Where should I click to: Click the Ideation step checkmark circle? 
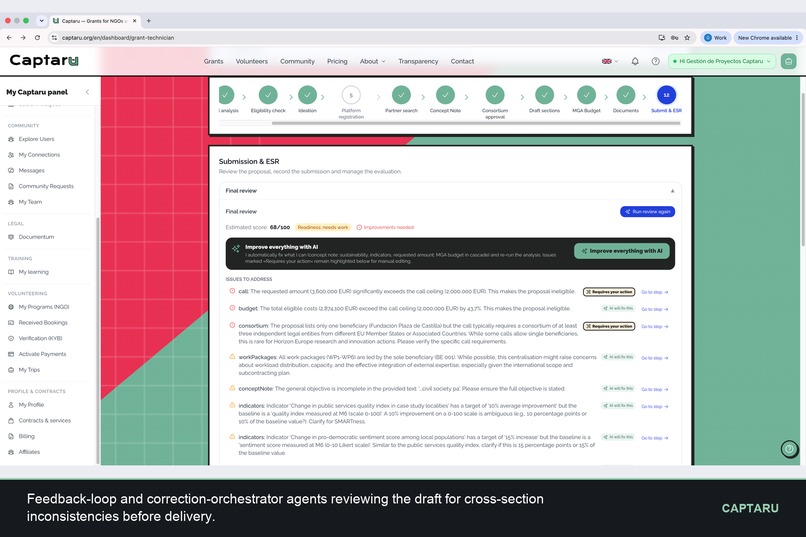307,95
